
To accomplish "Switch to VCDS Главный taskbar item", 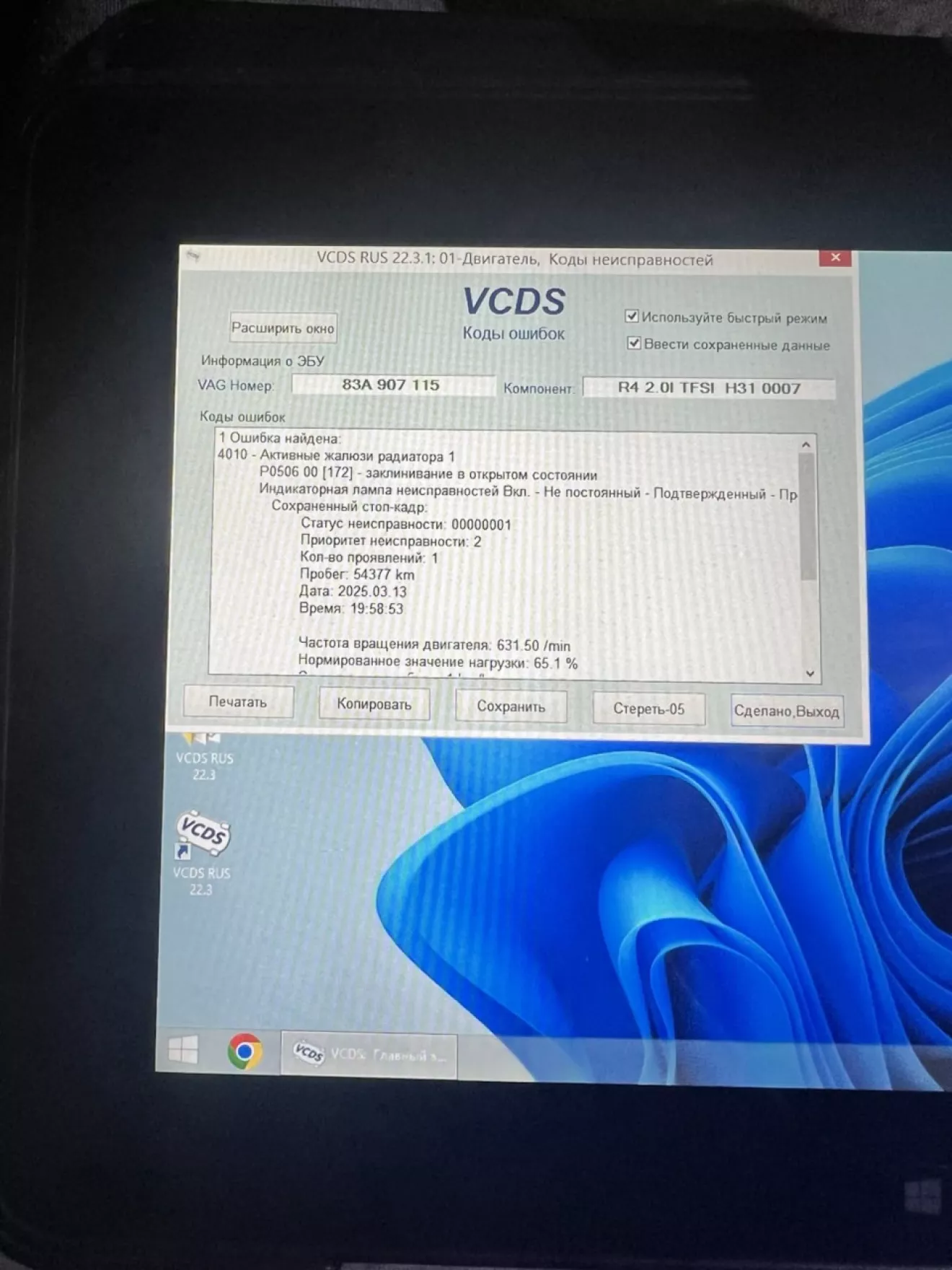I will click(369, 1054).
